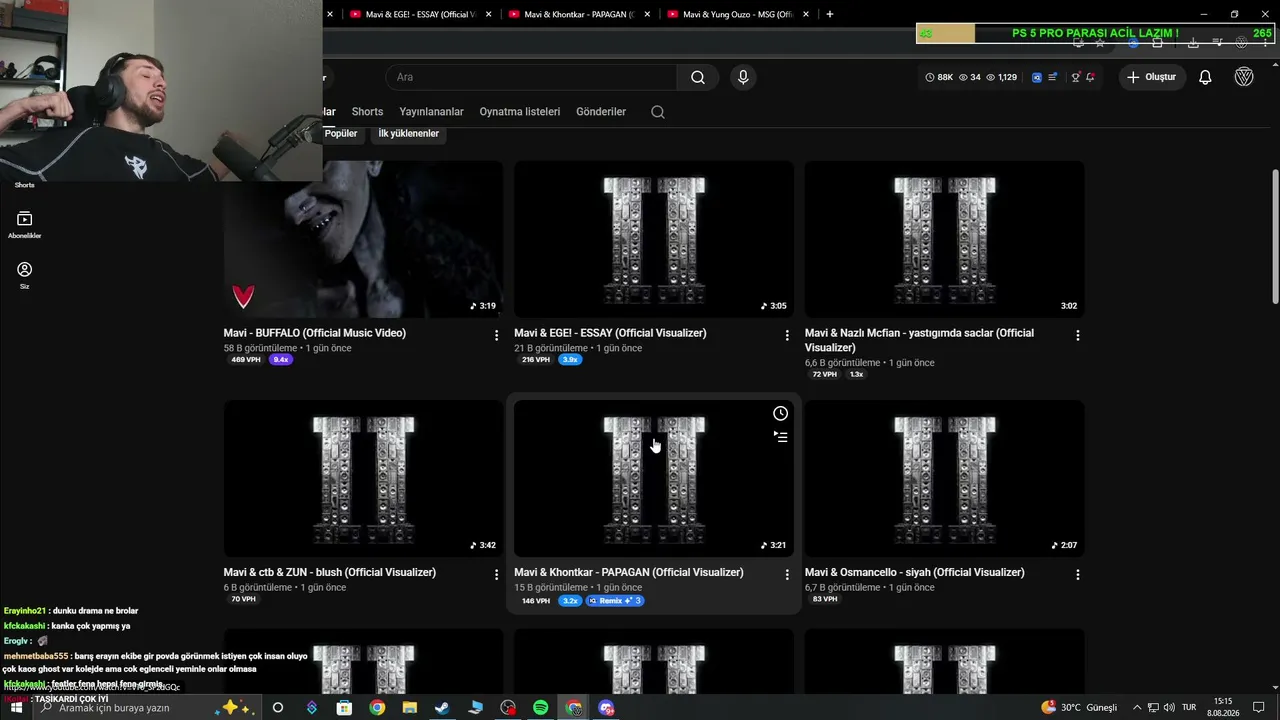Image resolution: width=1280 pixels, height=720 pixels.
Task: Click the ESSAY visualizer thumbnail
Action: click(654, 240)
